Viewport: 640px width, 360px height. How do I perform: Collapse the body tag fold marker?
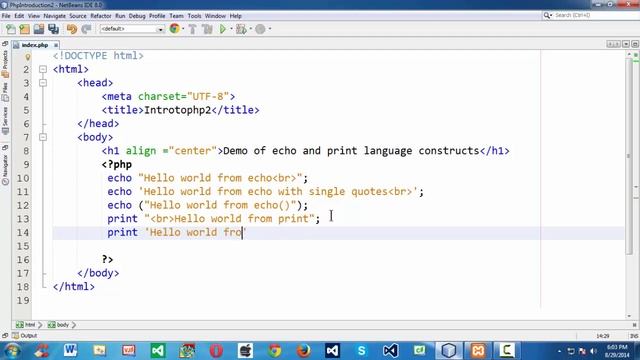[43, 137]
